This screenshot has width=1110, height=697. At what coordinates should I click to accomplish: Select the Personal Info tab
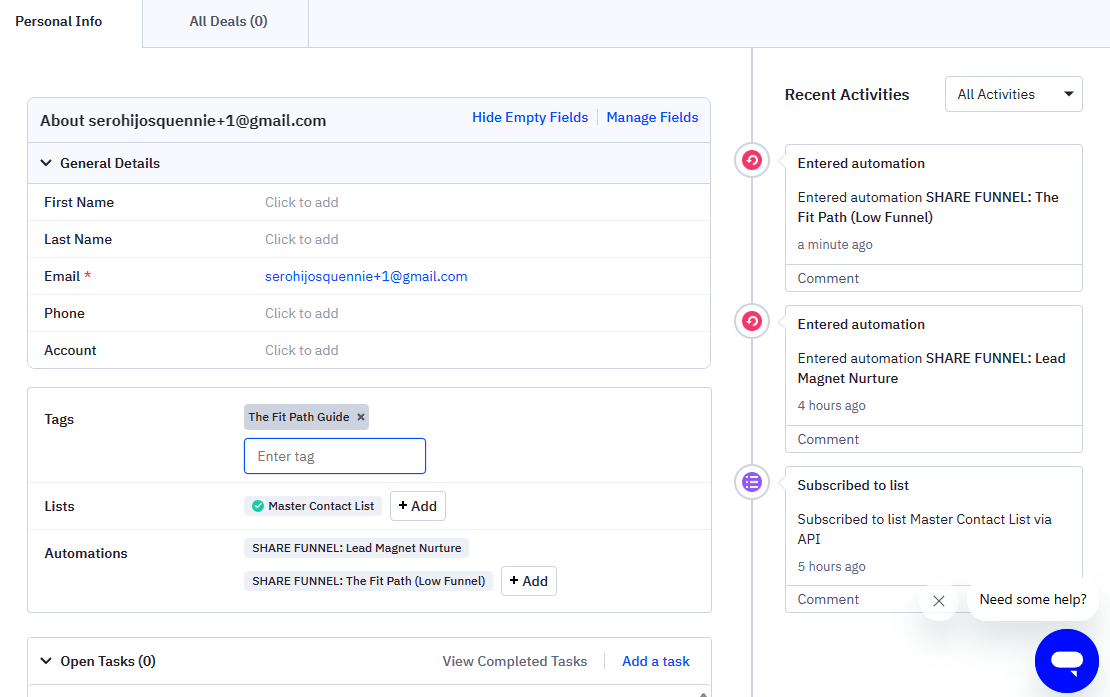click(x=58, y=21)
